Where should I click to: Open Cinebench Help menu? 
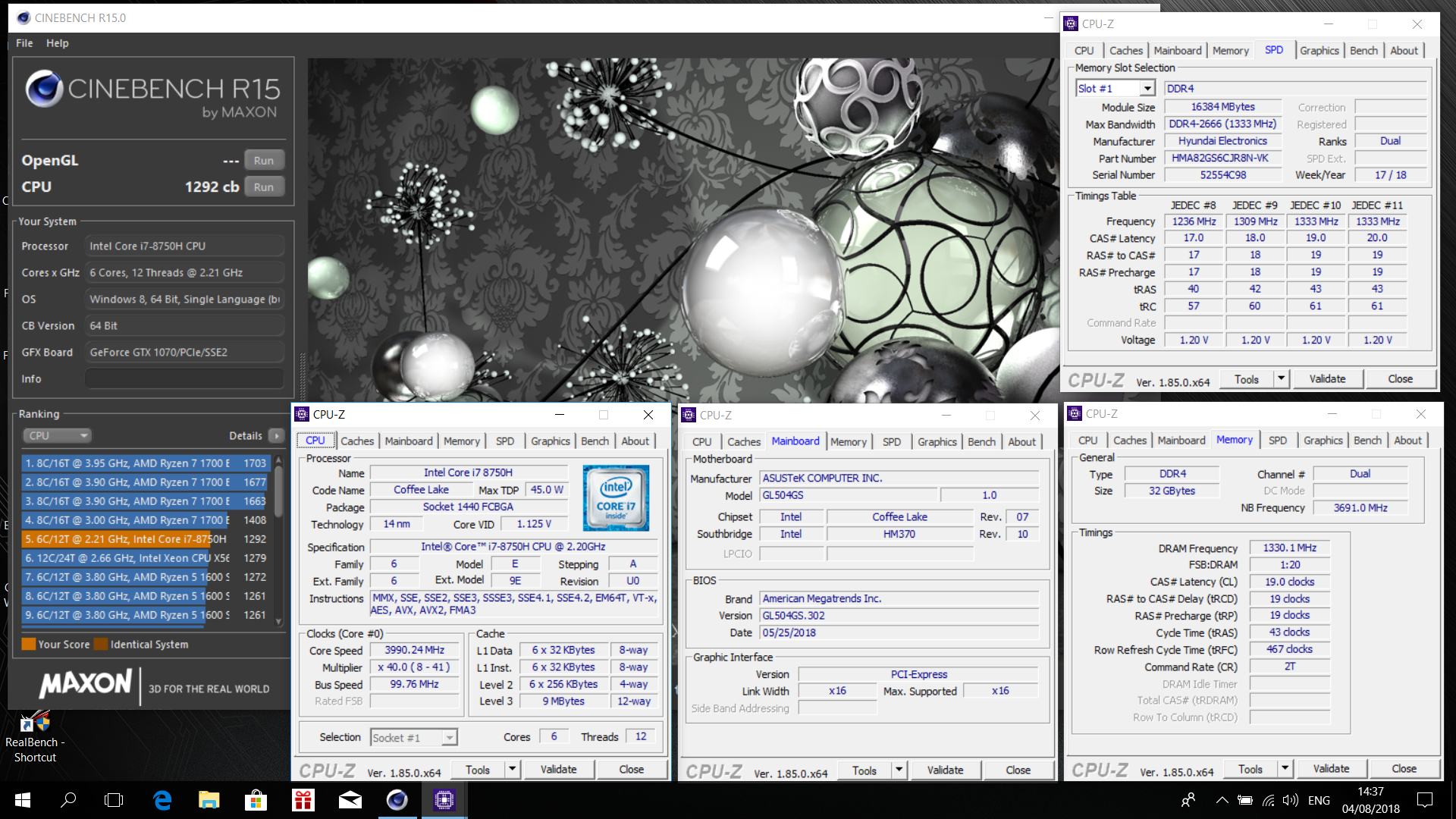(57, 43)
